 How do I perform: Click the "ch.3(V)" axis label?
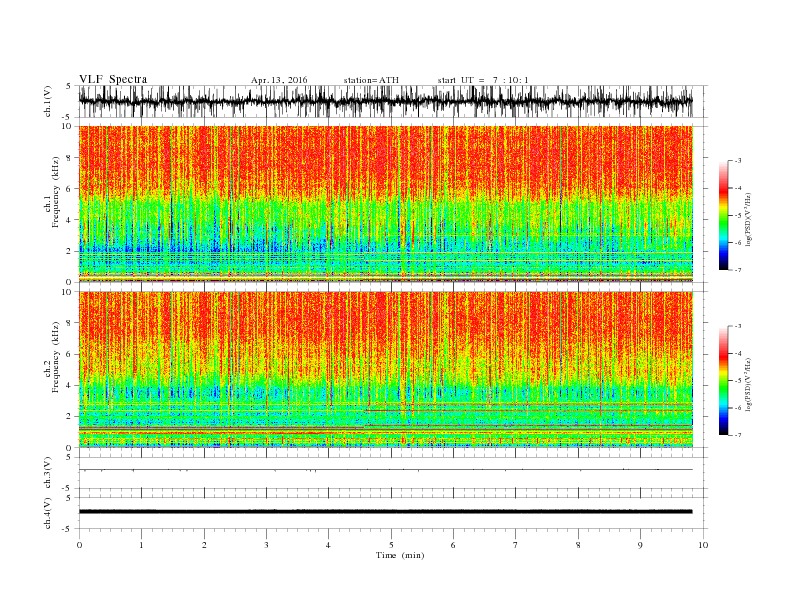48,472
